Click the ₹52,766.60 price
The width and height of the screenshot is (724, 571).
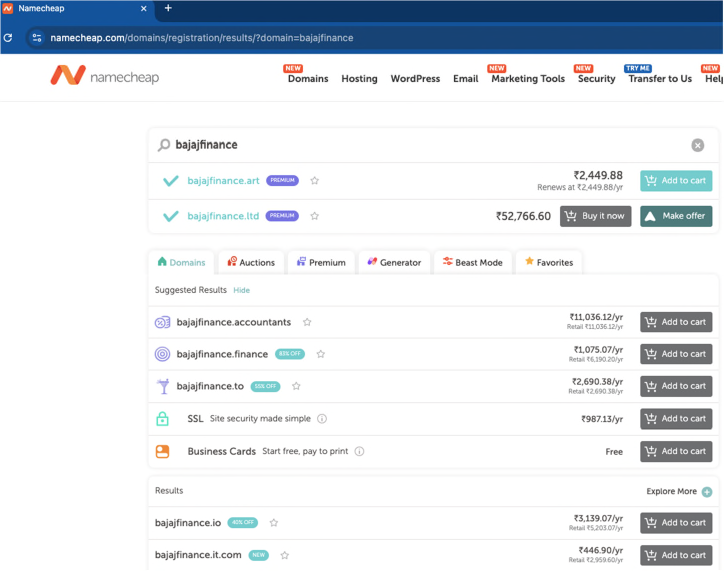pos(523,216)
